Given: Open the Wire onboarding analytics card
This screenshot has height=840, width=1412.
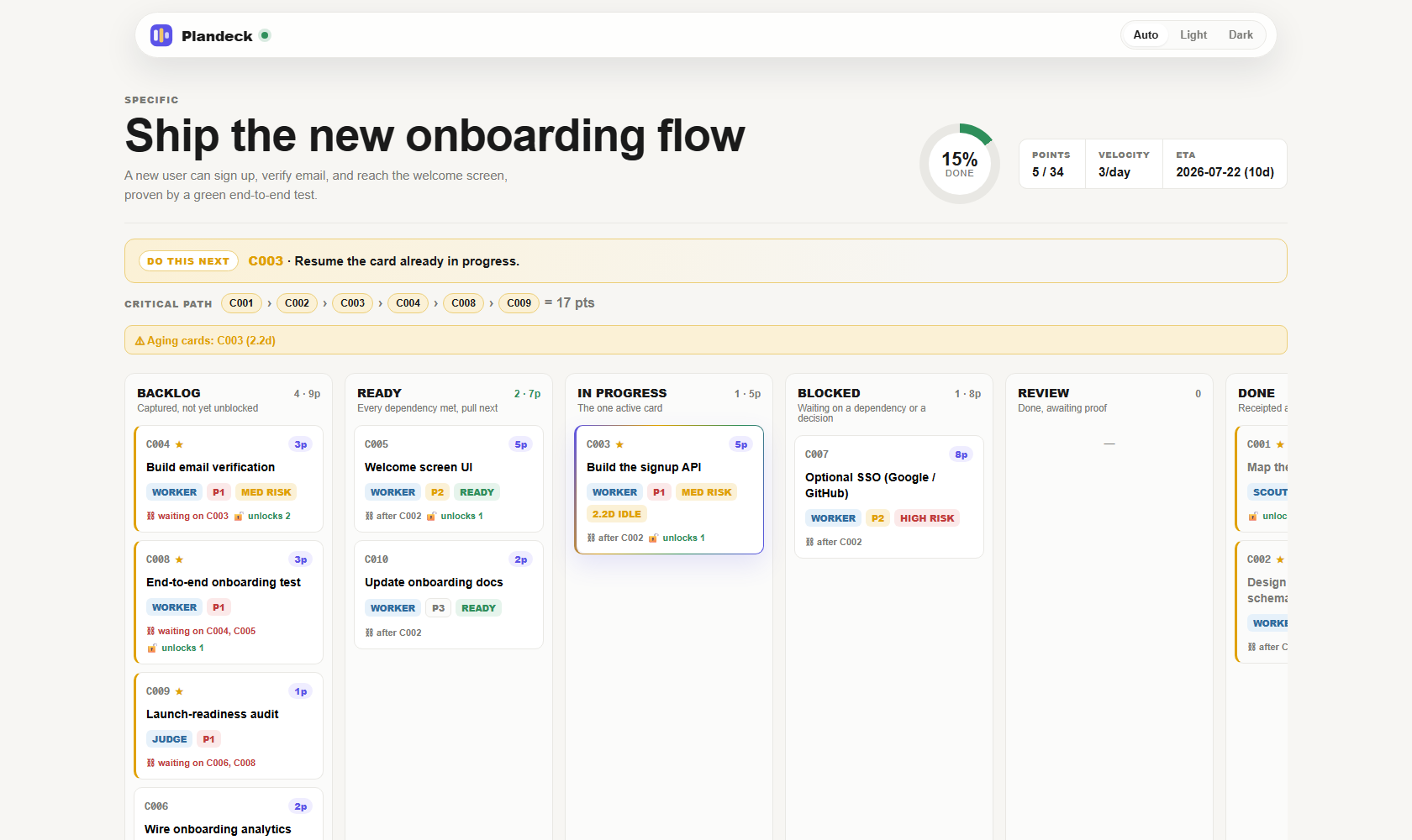Looking at the screenshot, I should [x=229, y=814].
